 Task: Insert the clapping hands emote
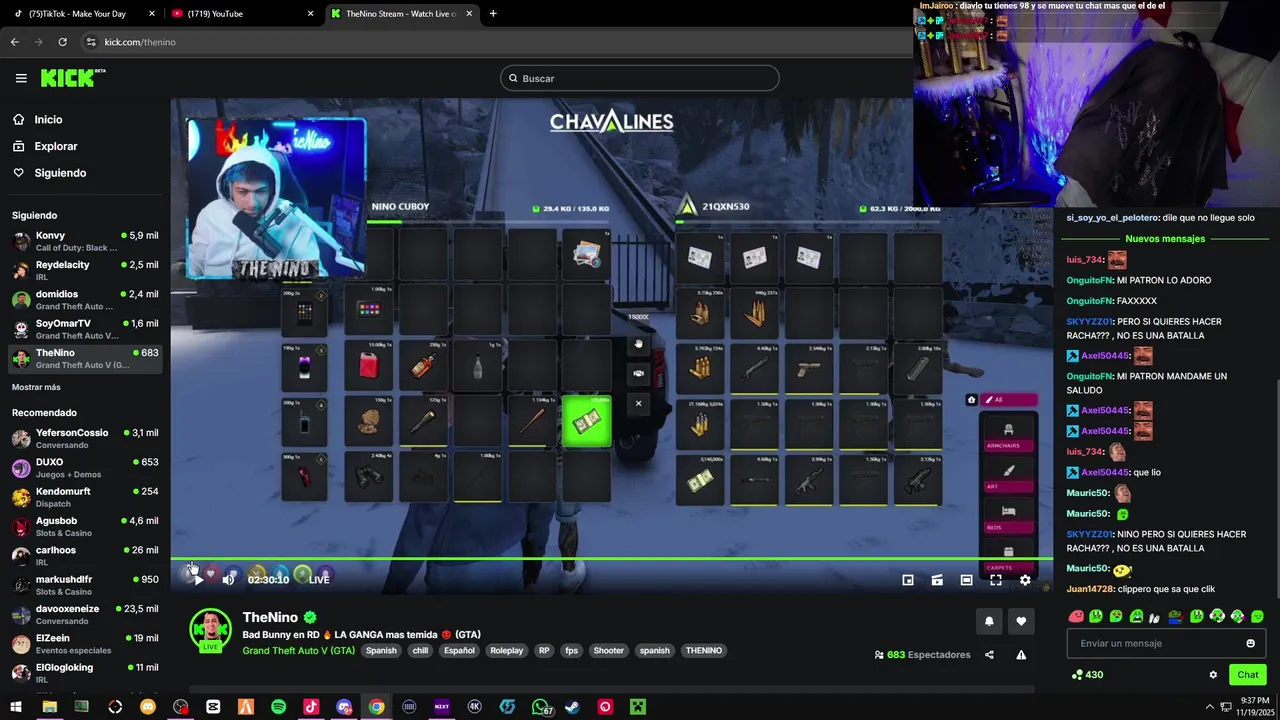point(1156,617)
